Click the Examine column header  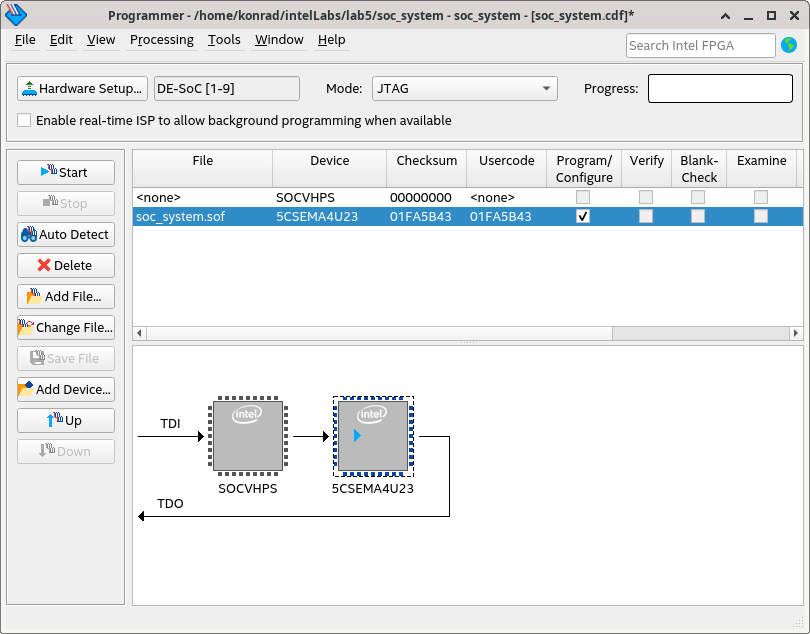click(x=761, y=169)
